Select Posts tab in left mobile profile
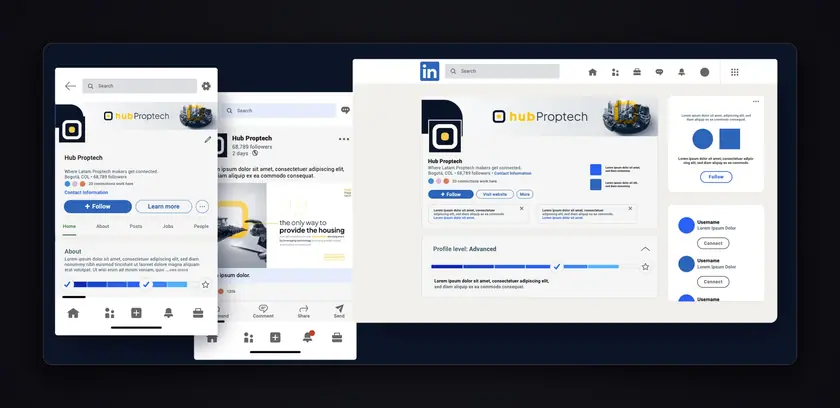Viewport: 840px width, 408px height. 136,226
